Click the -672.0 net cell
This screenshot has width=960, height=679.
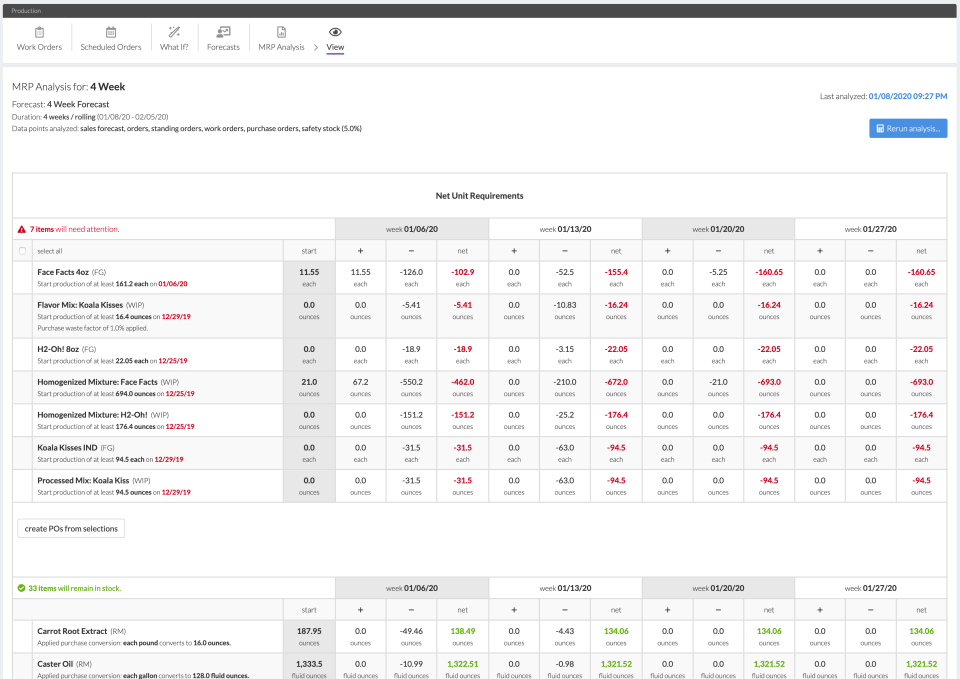616,382
